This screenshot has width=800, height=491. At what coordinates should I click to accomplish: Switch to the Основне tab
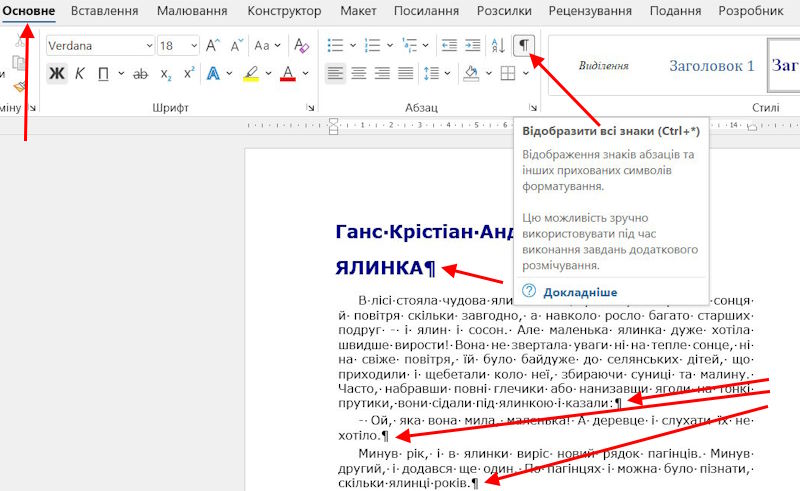[29, 11]
